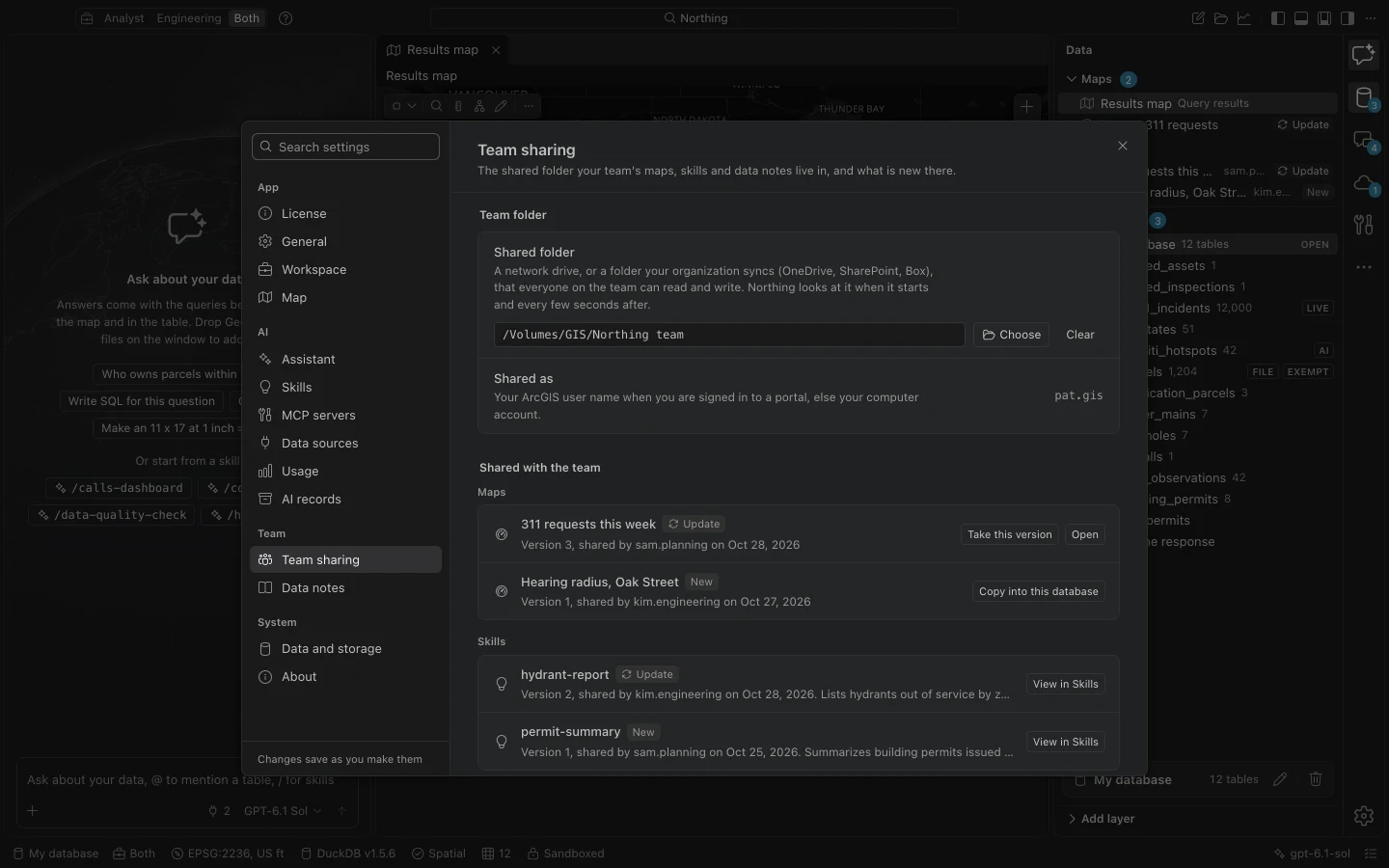Switch mode to Analyst
The image size is (1389, 868).
point(124,18)
